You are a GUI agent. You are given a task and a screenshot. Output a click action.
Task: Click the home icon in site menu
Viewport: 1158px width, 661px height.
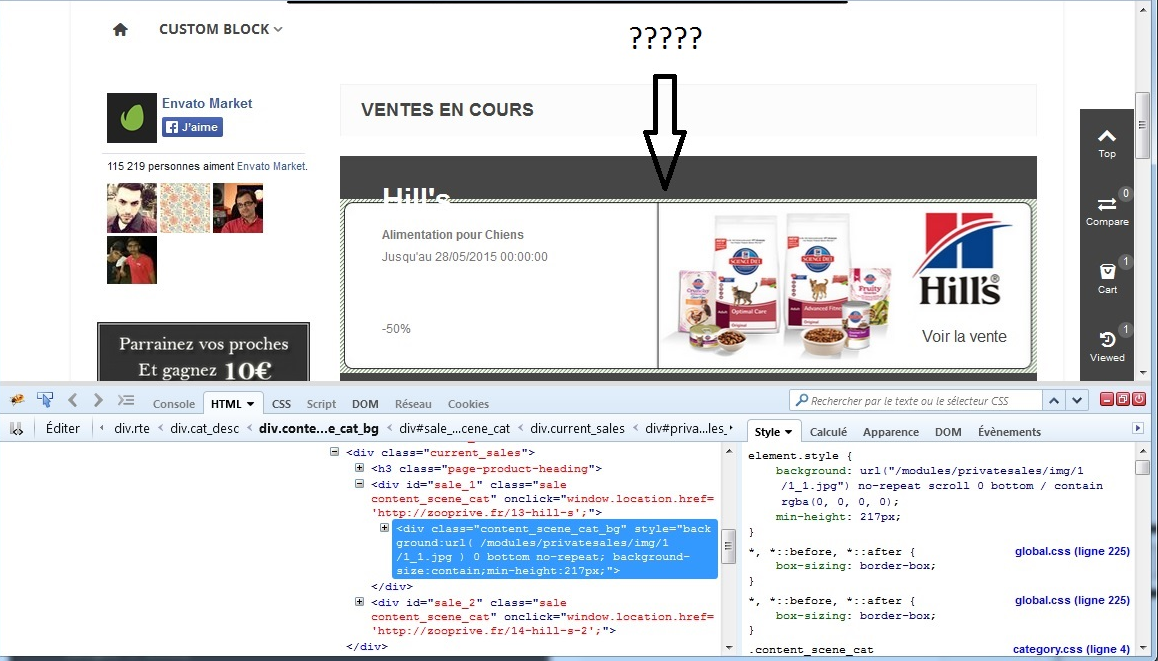(x=120, y=30)
